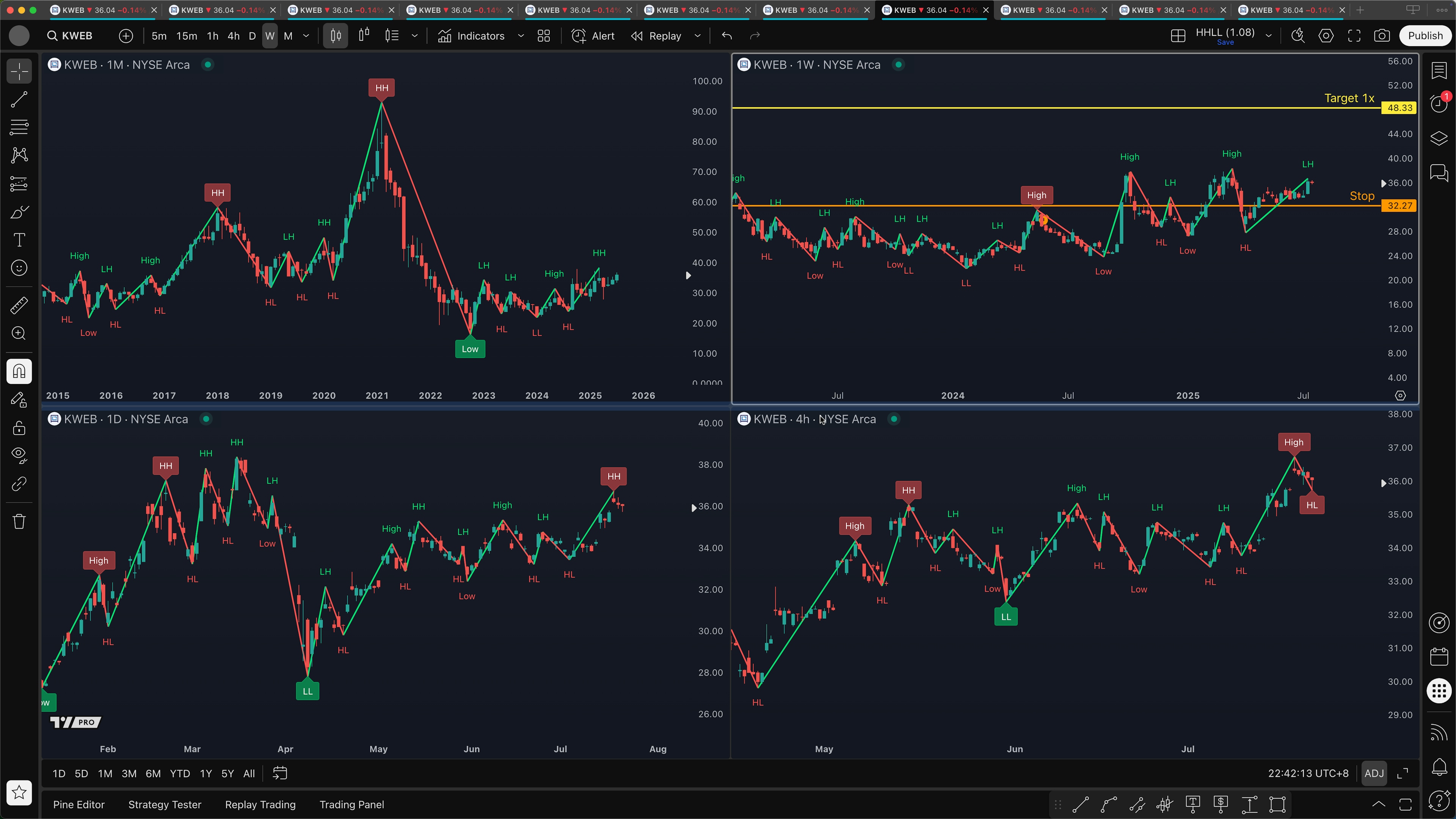Viewport: 1456px width, 819px height.
Task: Toggle ADJ adjusted data button
Action: coord(1374,773)
